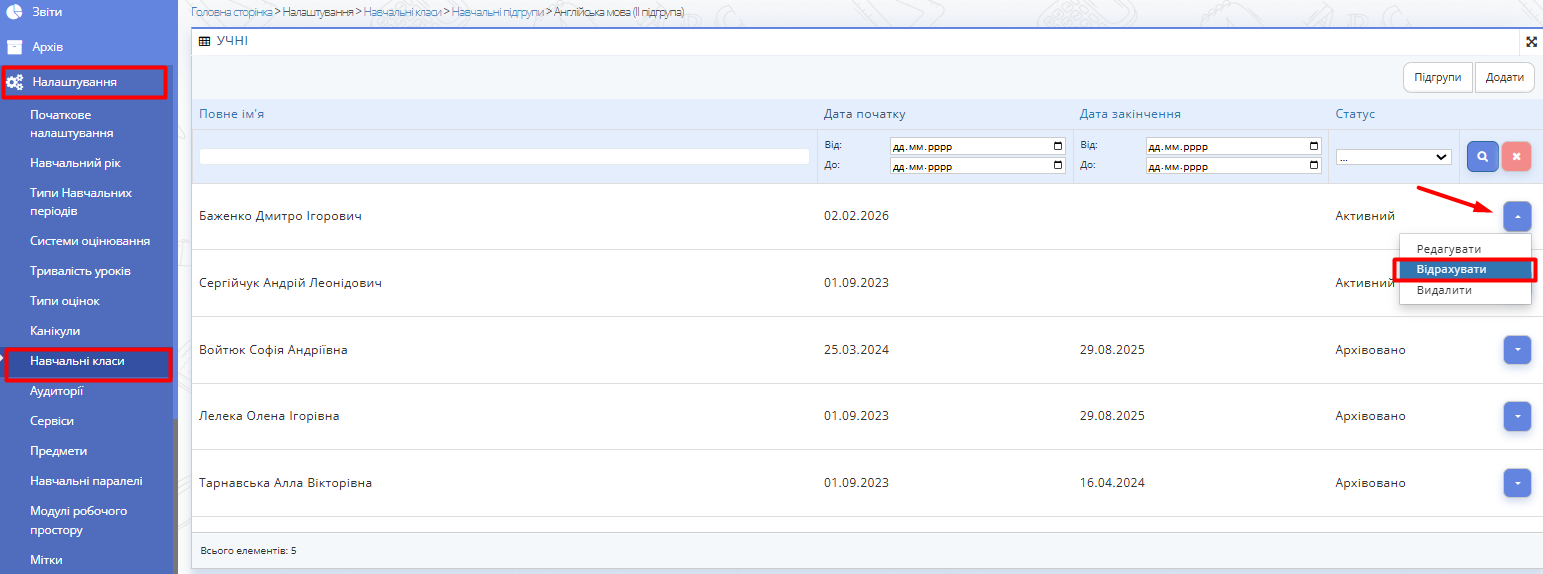Viewport: 1543px width, 574px height.
Task: Click the blue search filter icon
Action: click(x=1482, y=156)
